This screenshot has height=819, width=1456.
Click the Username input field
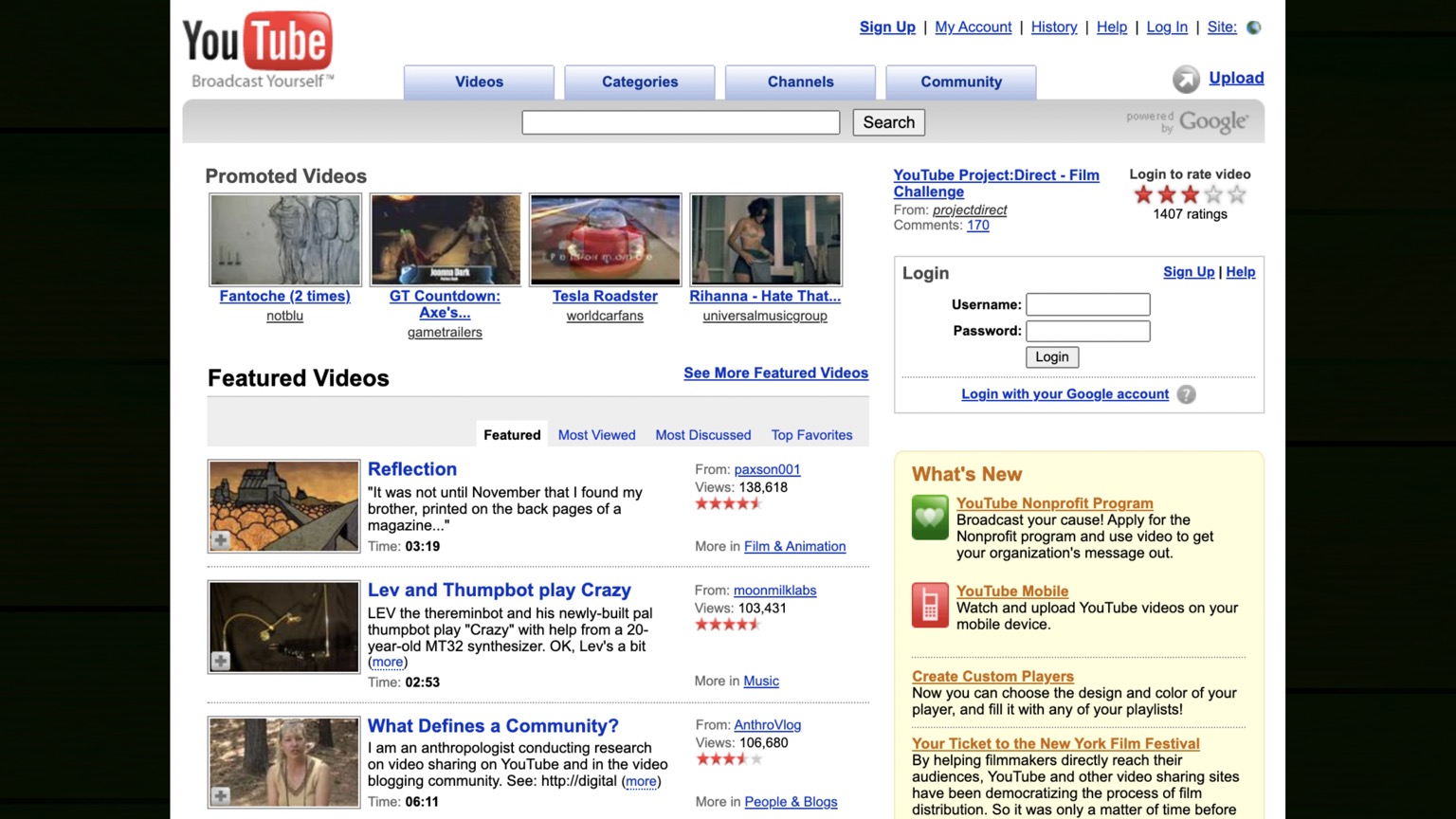[1088, 304]
